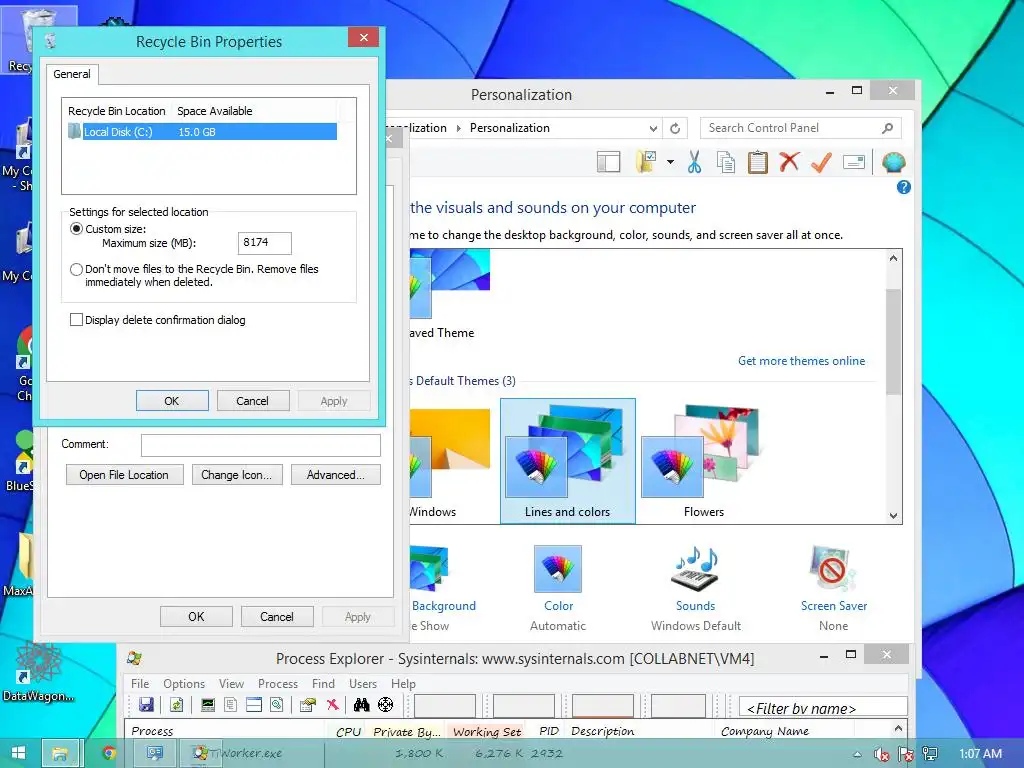Toggle the Show Lower Pane icon in Process Explorer
Image resolution: width=1024 pixels, height=768 pixels.
[x=254, y=704]
